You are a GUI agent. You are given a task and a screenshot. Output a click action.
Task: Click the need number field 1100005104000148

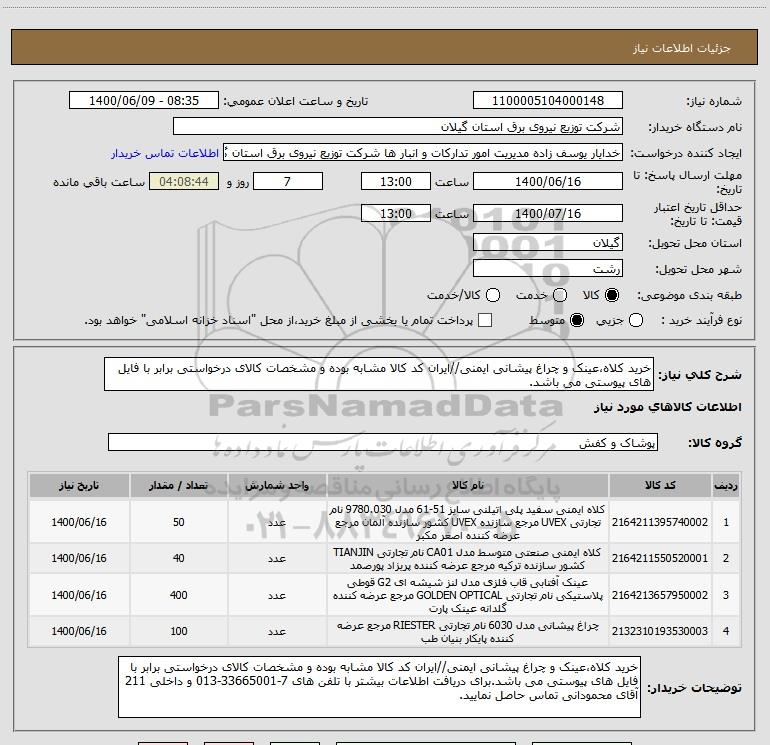point(548,100)
